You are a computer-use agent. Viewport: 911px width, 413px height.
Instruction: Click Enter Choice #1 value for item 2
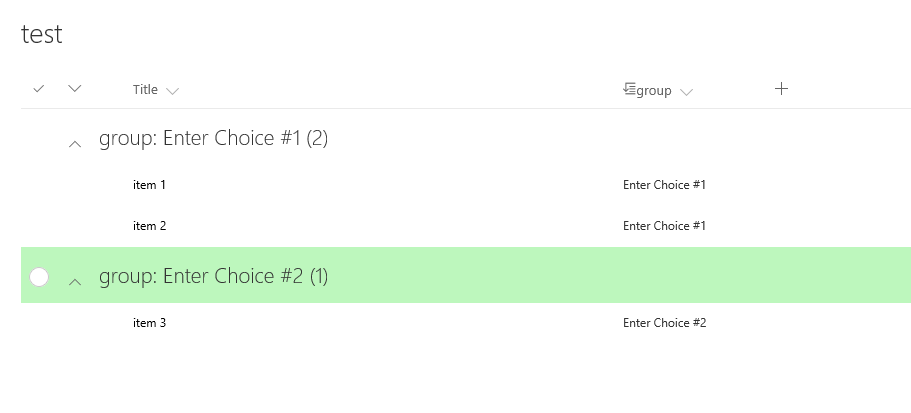click(x=664, y=226)
